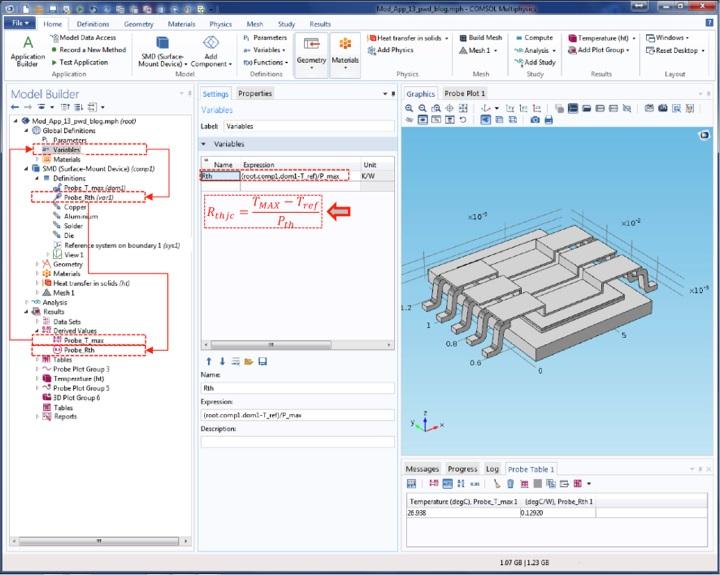Switch to the Definitions ribbon tab
Viewport: 720px width, 575px height.
click(93, 24)
